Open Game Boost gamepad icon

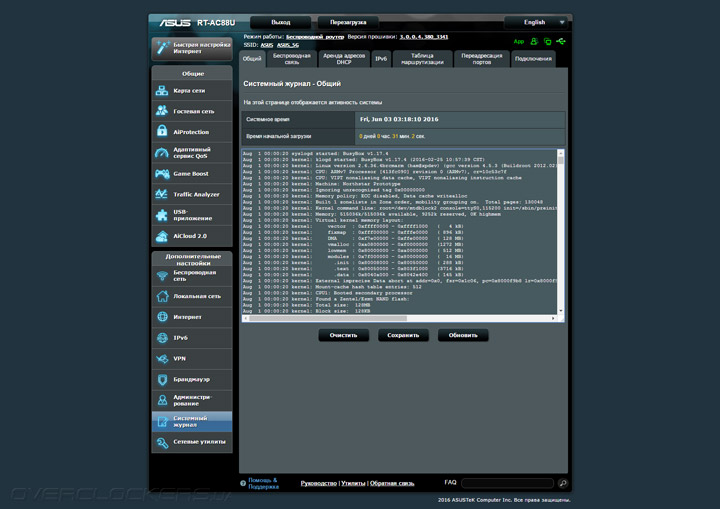(162, 174)
